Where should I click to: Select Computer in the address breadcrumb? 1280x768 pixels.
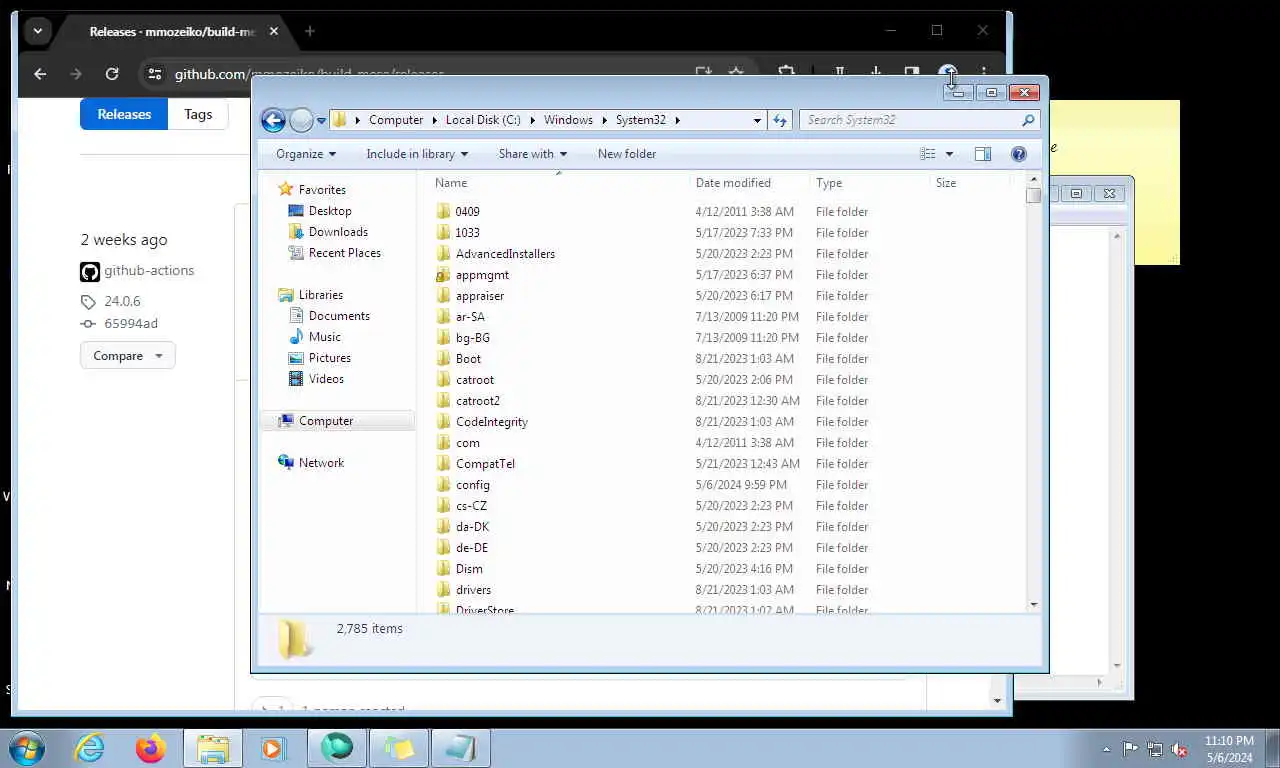pos(396,120)
